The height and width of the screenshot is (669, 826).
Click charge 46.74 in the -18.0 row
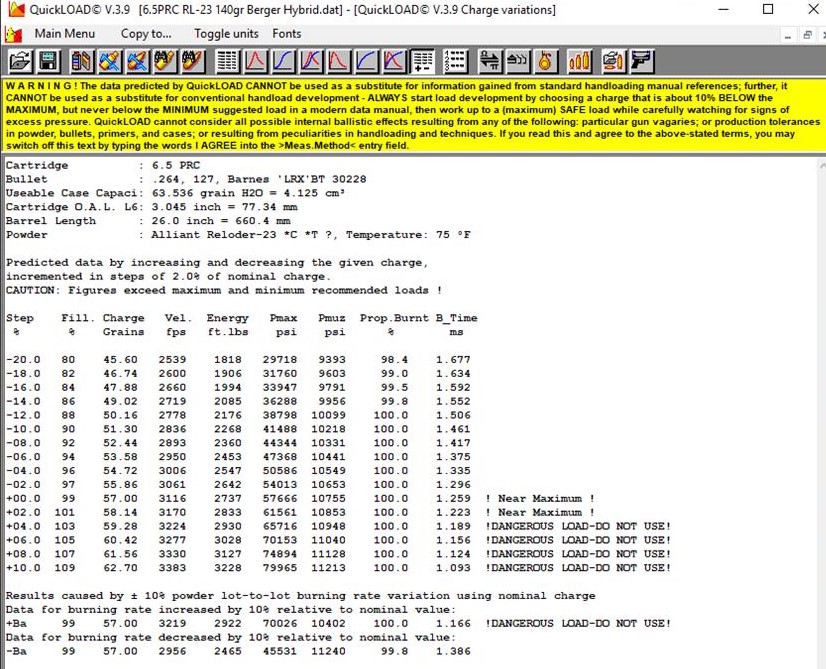pos(120,373)
